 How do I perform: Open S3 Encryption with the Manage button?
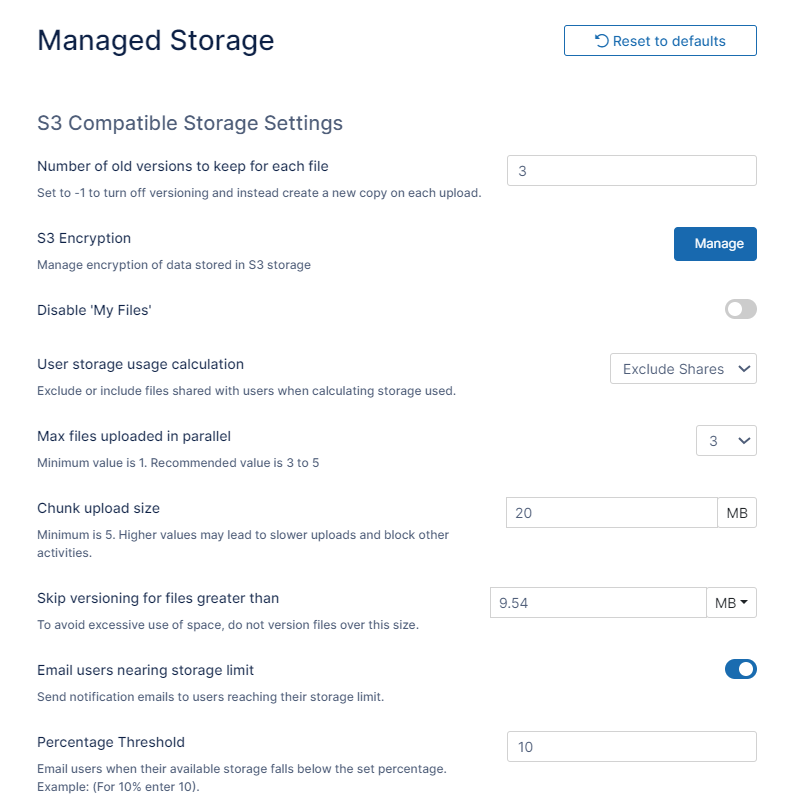[x=715, y=243]
